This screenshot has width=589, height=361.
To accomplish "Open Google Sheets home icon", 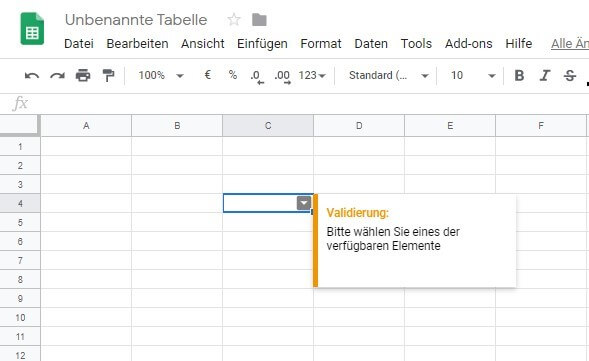I will pos(32,29).
